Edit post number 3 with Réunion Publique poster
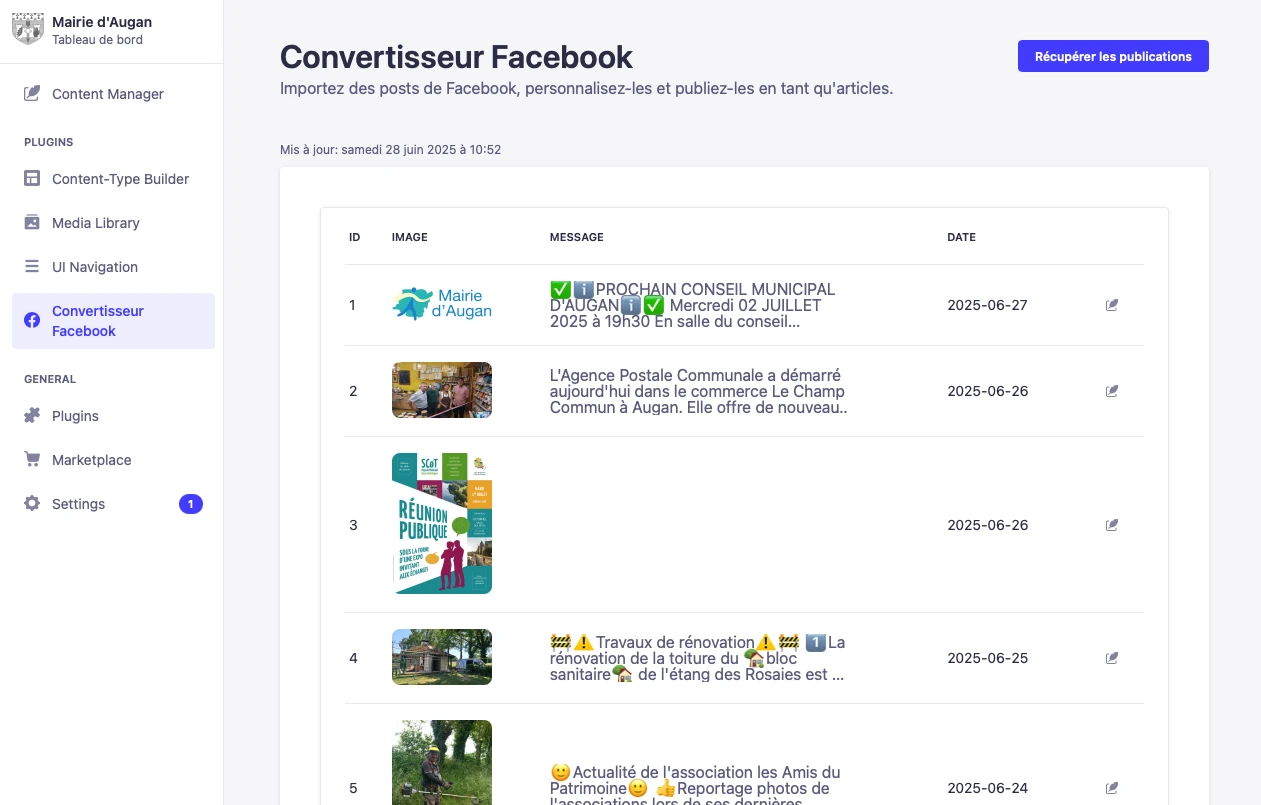 (1112, 525)
